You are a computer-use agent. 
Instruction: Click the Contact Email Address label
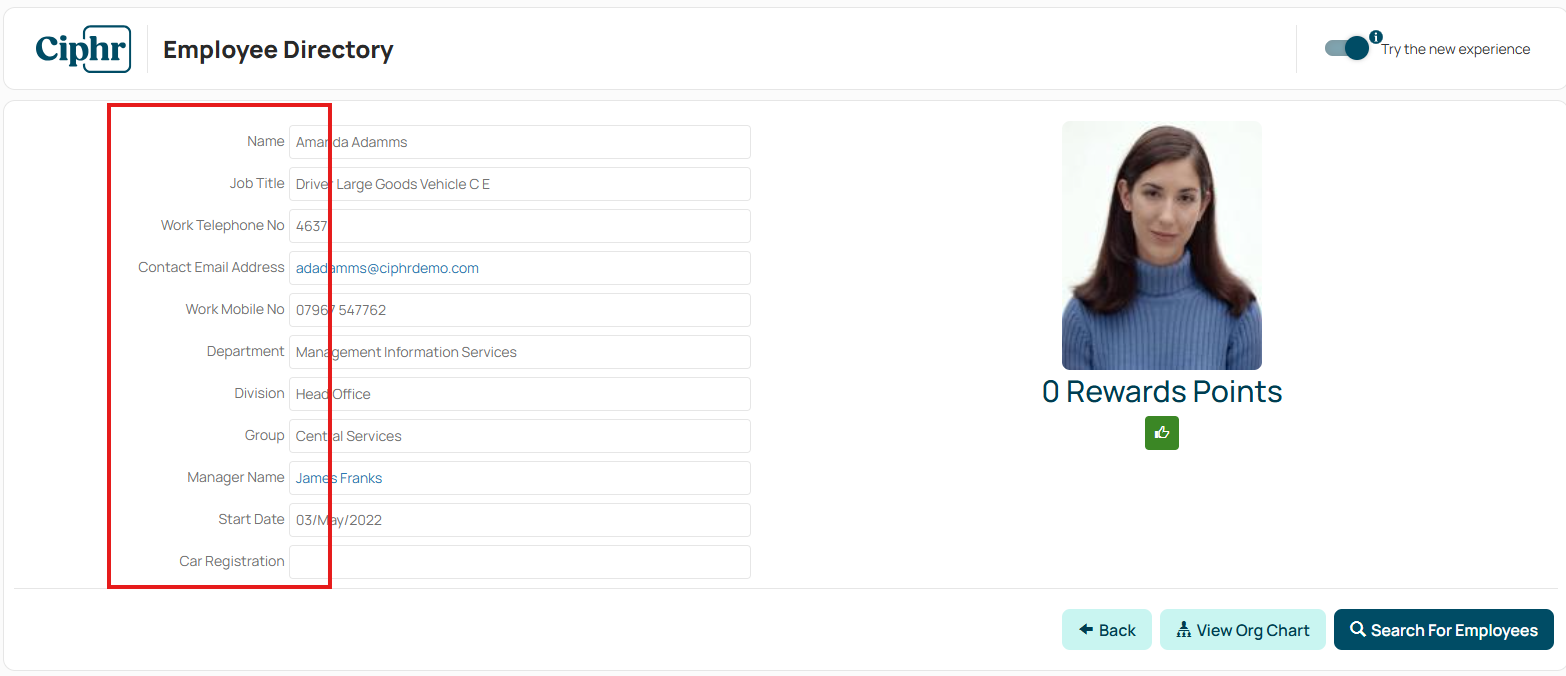211,267
